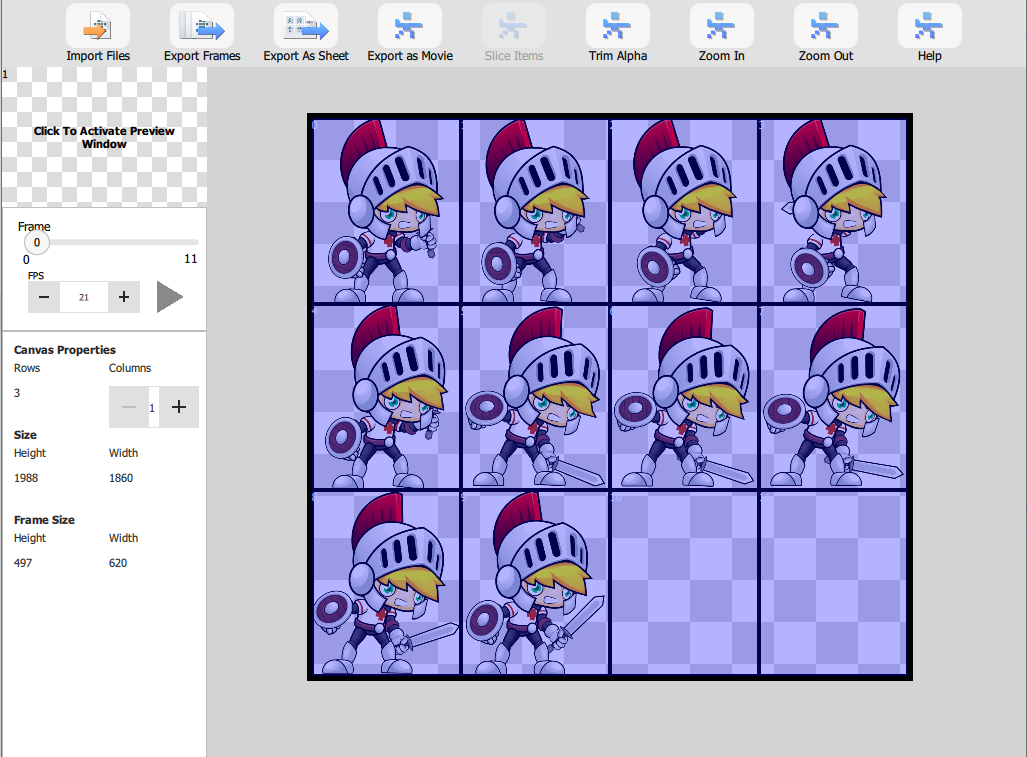This screenshot has height=757, width=1027.
Task: Open Export Frames from toolbar
Action: 202,26
